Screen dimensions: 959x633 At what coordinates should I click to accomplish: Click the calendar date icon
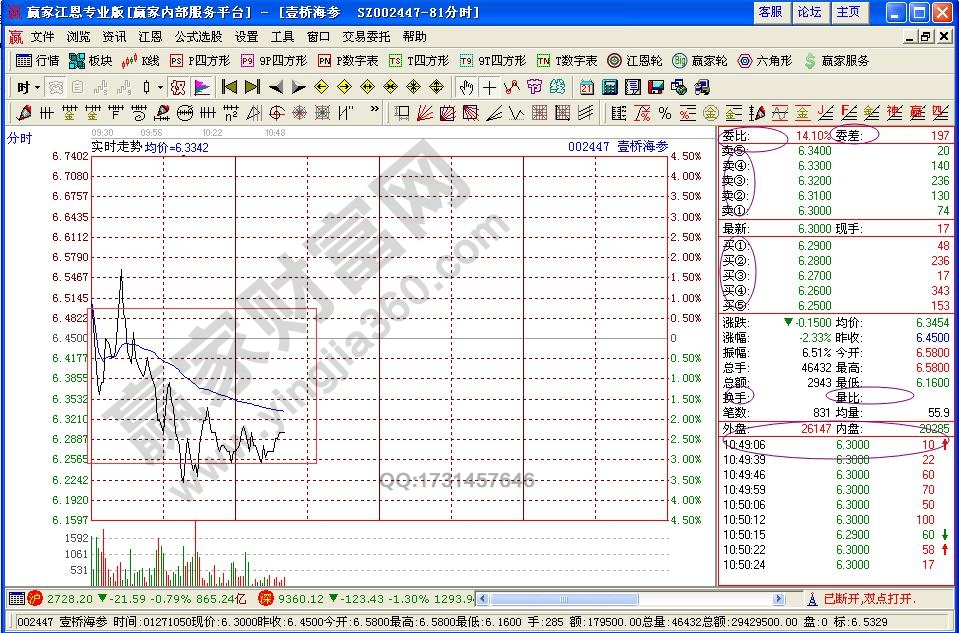[x=586, y=87]
